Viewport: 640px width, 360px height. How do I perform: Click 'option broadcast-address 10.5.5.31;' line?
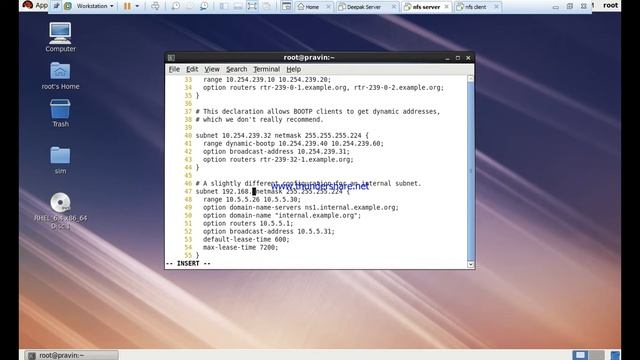269,231
